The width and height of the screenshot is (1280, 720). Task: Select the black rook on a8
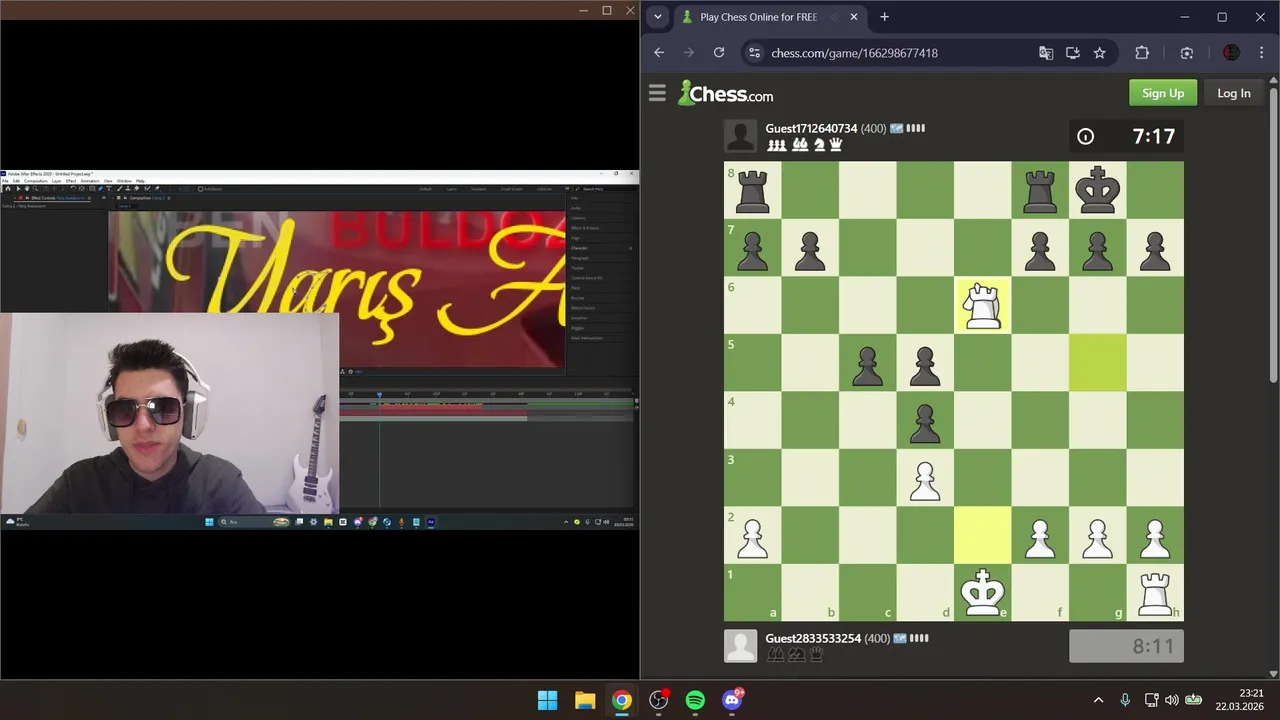(752, 190)
